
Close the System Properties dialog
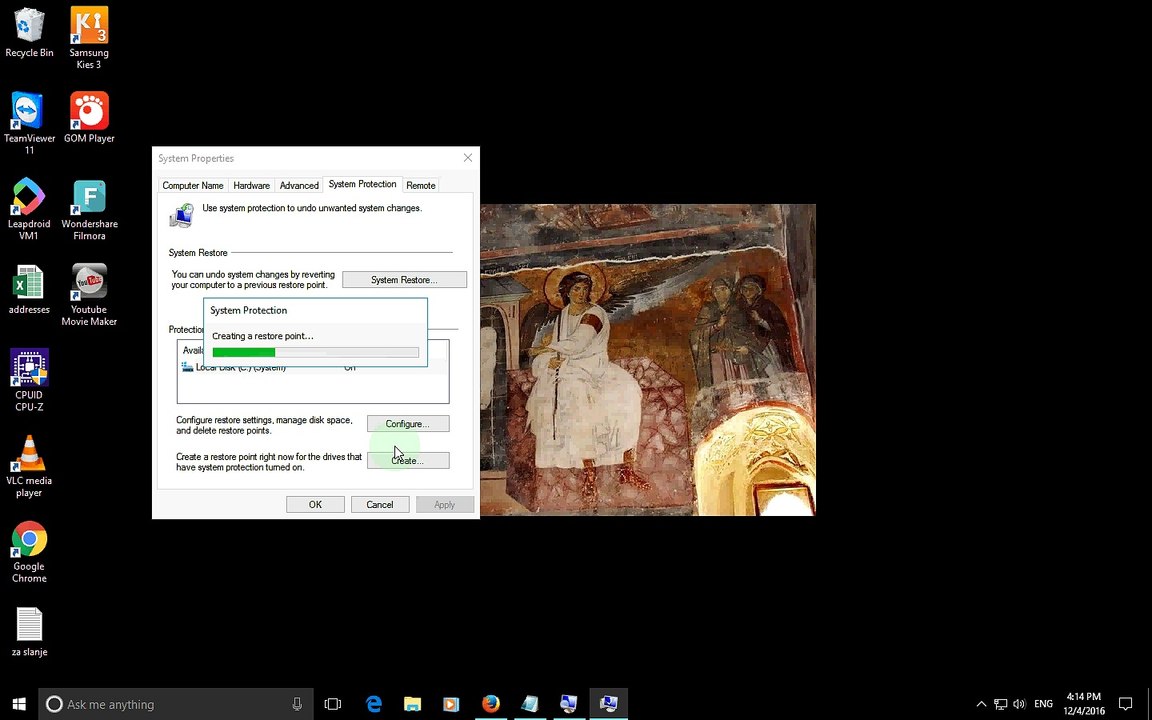click(467, 158)
